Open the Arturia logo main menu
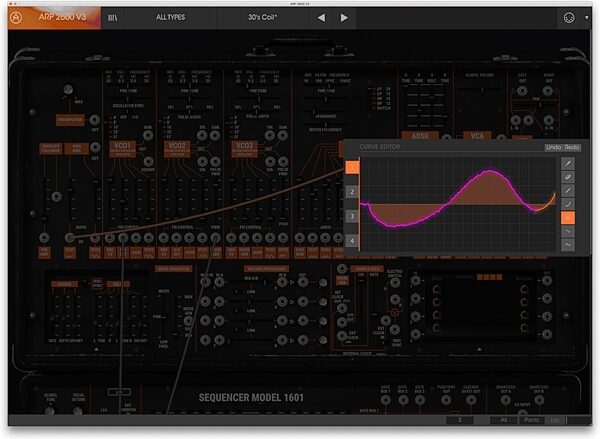The image size is (600, 439). click(x=16, y=18)
